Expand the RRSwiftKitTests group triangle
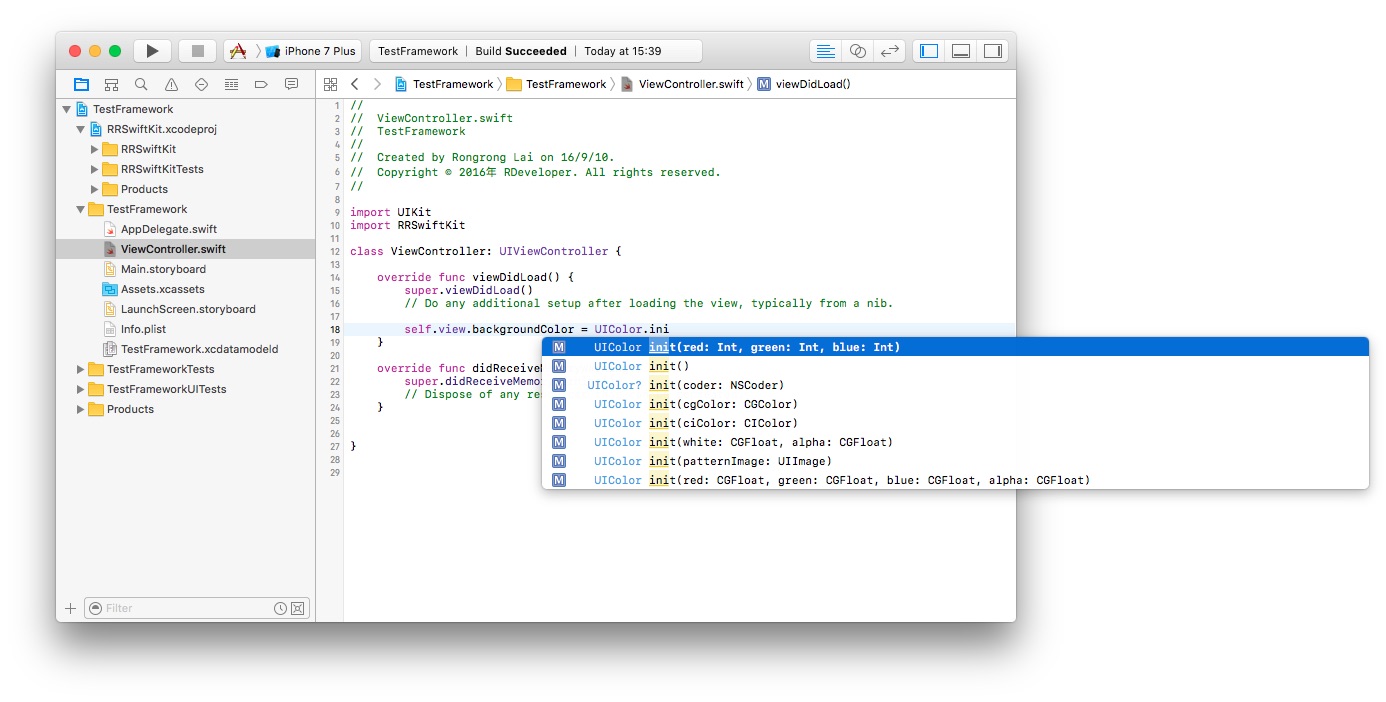Screen dimensions: 1386x702 coord(95,169)
